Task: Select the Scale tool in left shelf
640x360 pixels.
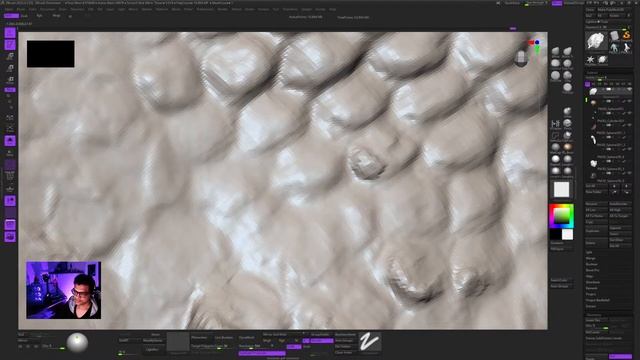Action: click(x=10, y=68)
